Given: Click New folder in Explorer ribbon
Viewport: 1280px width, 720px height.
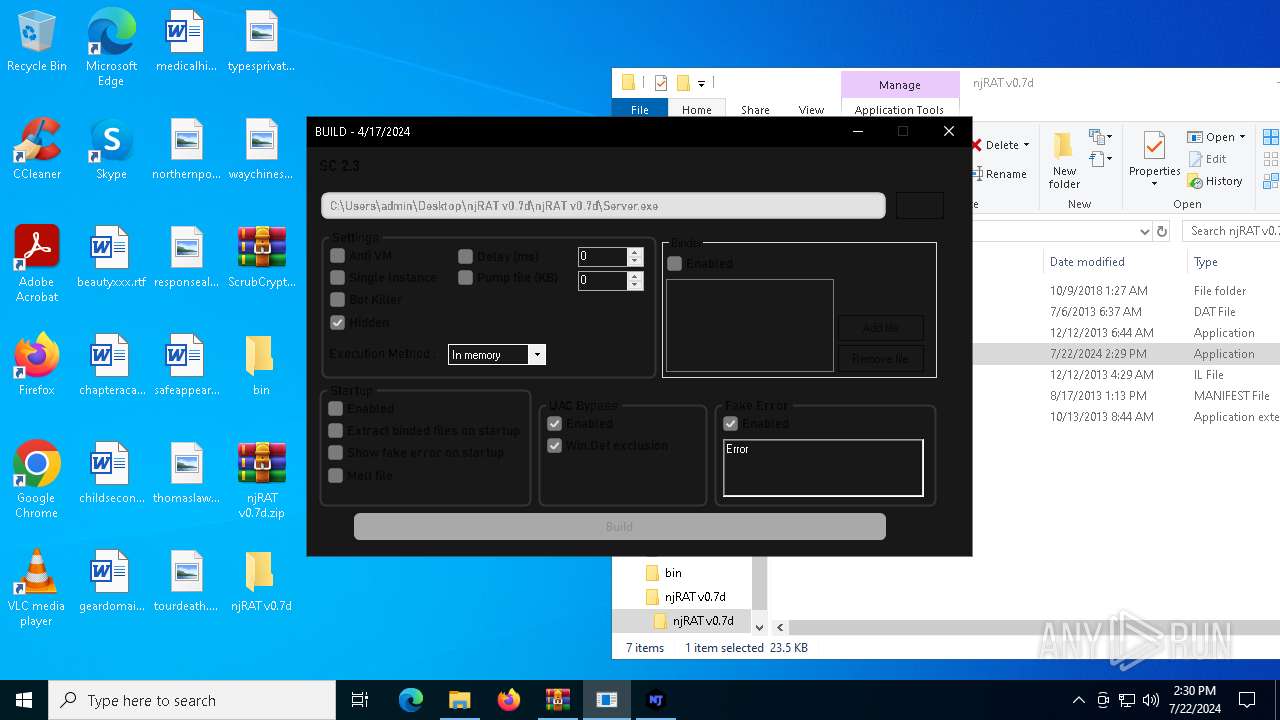Looking at the screenshot, I should (1064, 160).
